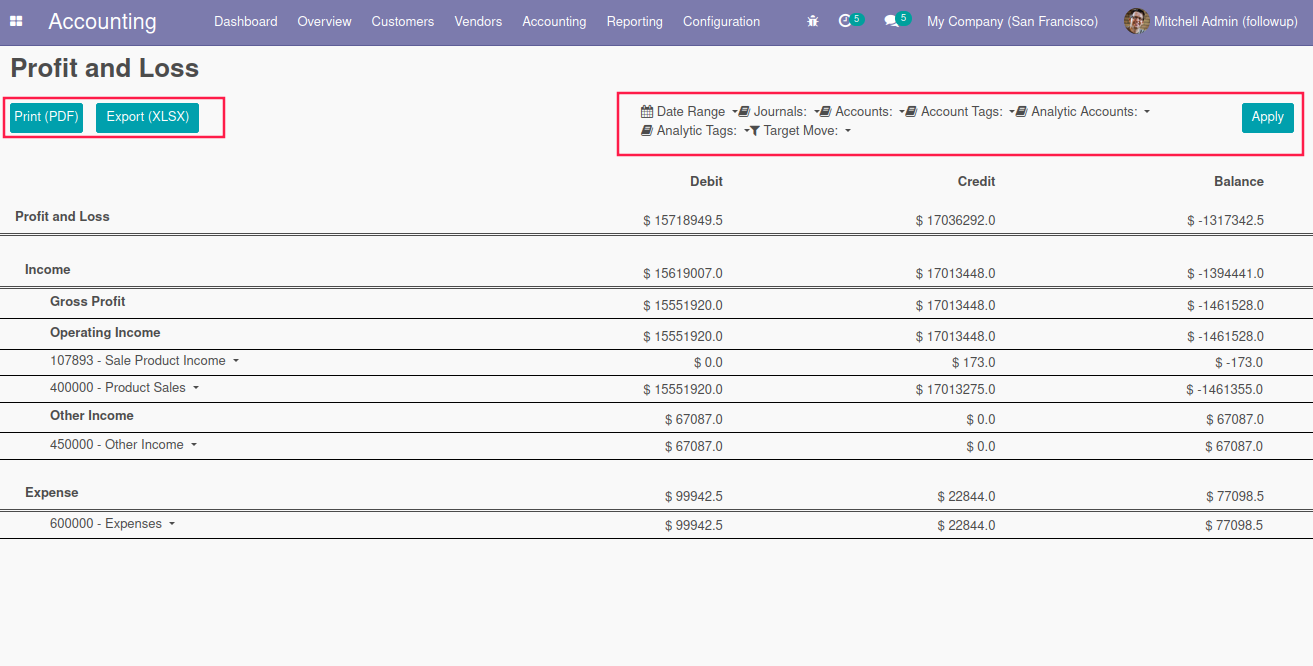Click the Journals book icon

(x=744, y=112)
